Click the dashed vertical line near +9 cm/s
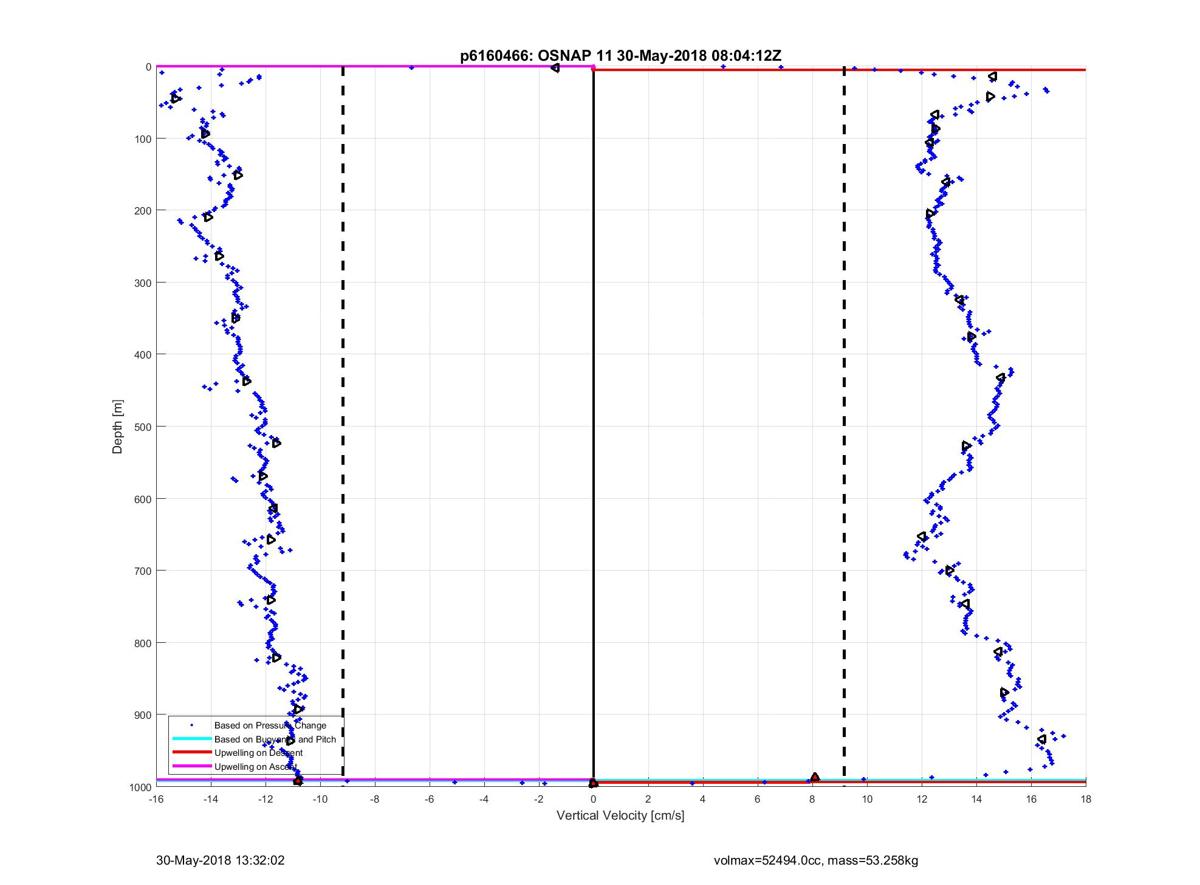Screen dimensions: 1200x885 pos(845,427)
